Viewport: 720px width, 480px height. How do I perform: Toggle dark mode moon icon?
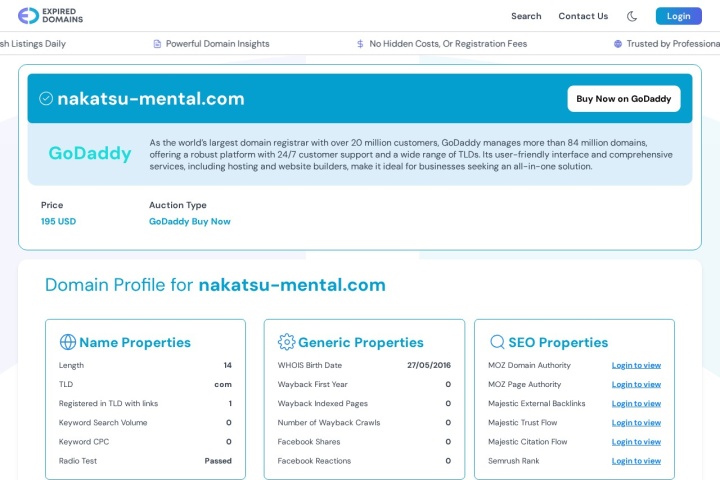point(632,17)
